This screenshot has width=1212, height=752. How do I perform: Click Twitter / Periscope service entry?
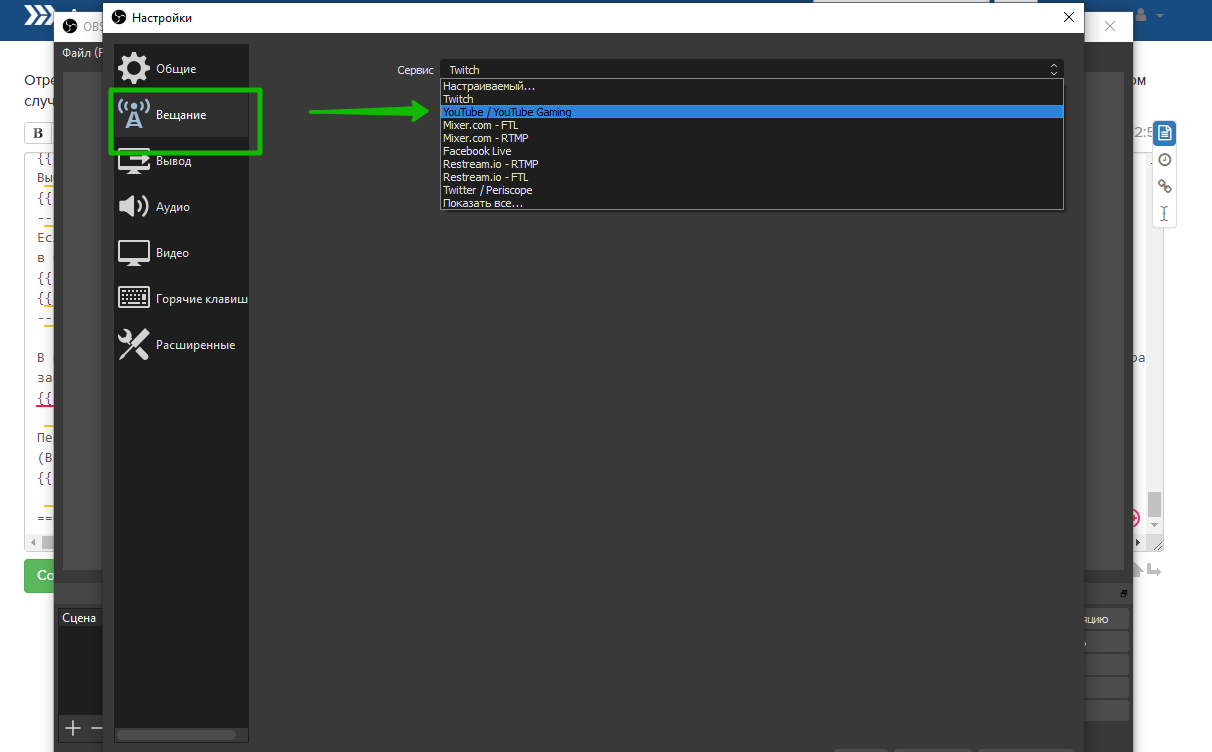pyautogui.click(x=487, y=190)
